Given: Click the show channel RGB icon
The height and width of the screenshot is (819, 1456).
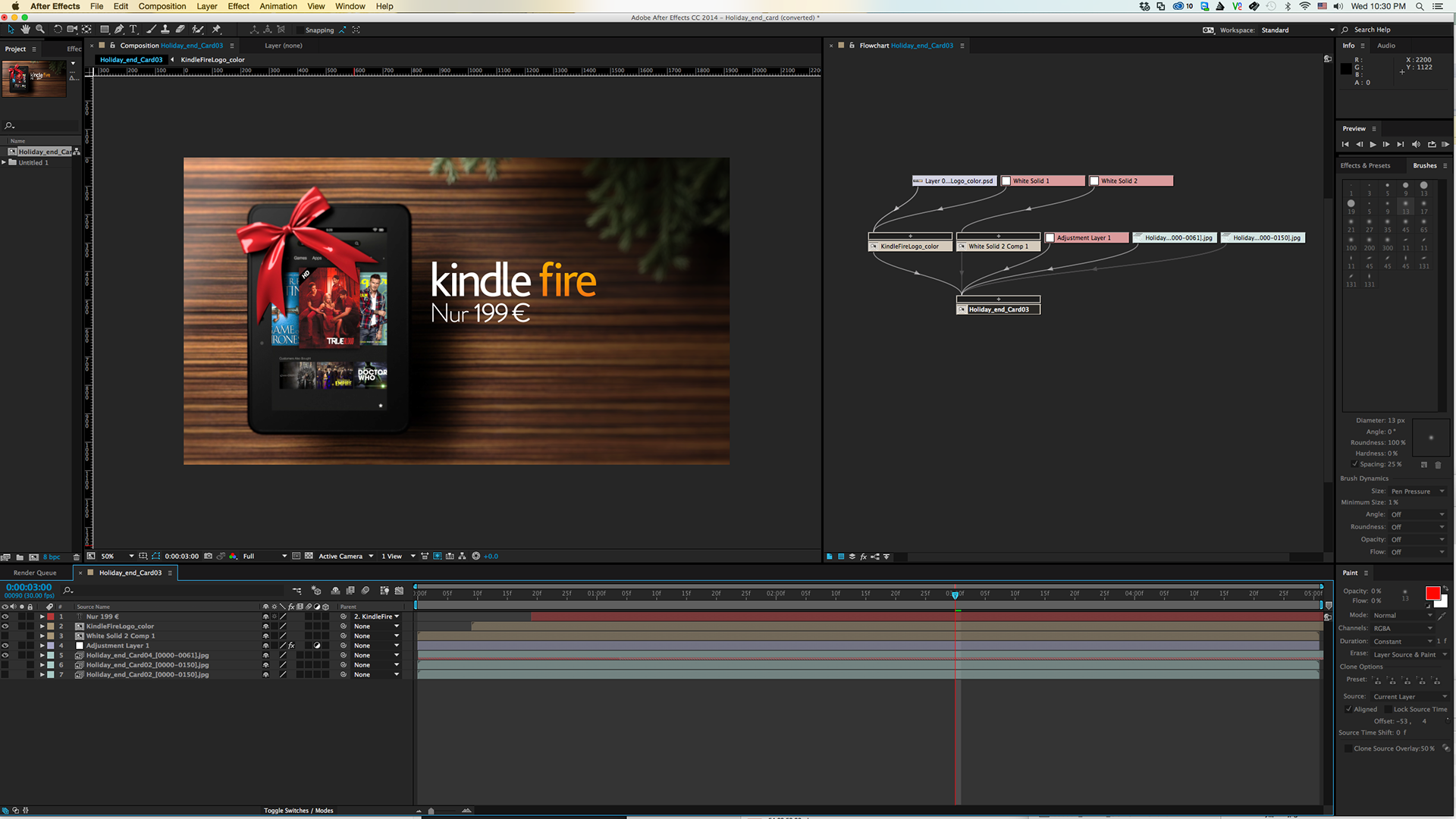Looking at the screenshot, I should 233,556.
